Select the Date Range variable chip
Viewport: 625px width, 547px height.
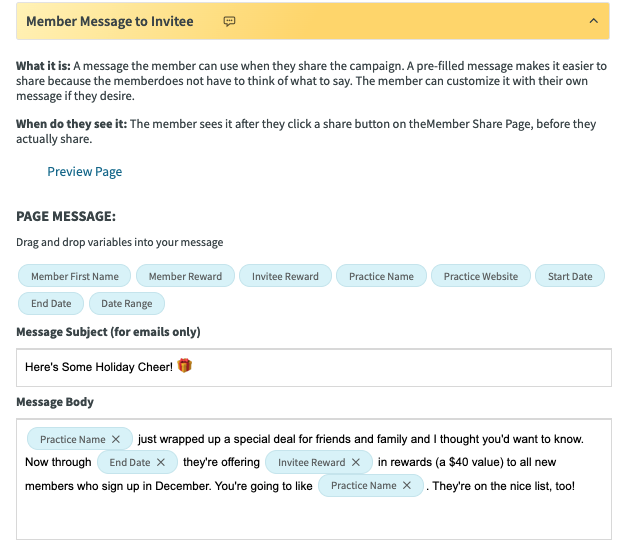coord(127,303)
